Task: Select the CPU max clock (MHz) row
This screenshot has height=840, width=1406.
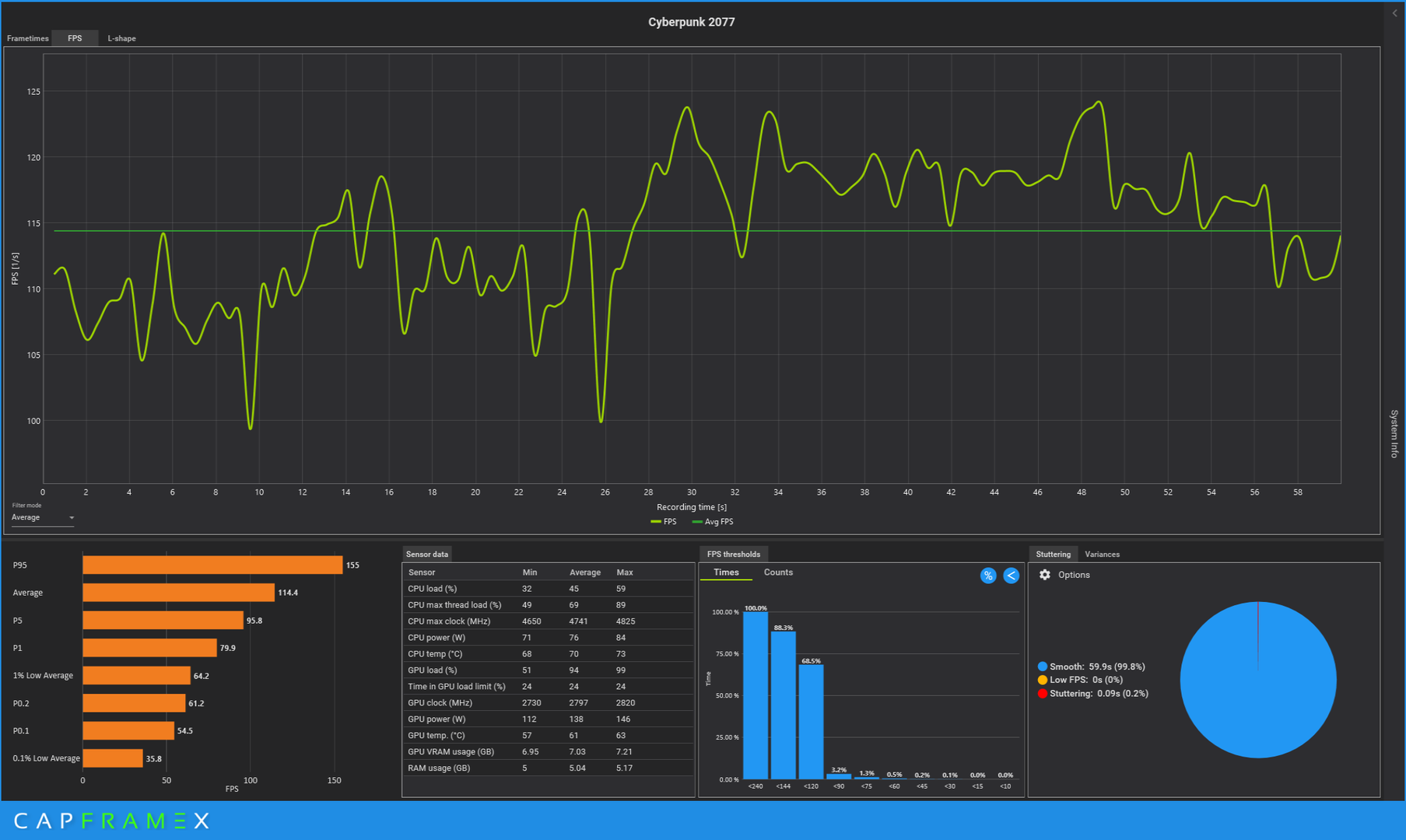Action: tap(548, 621)
